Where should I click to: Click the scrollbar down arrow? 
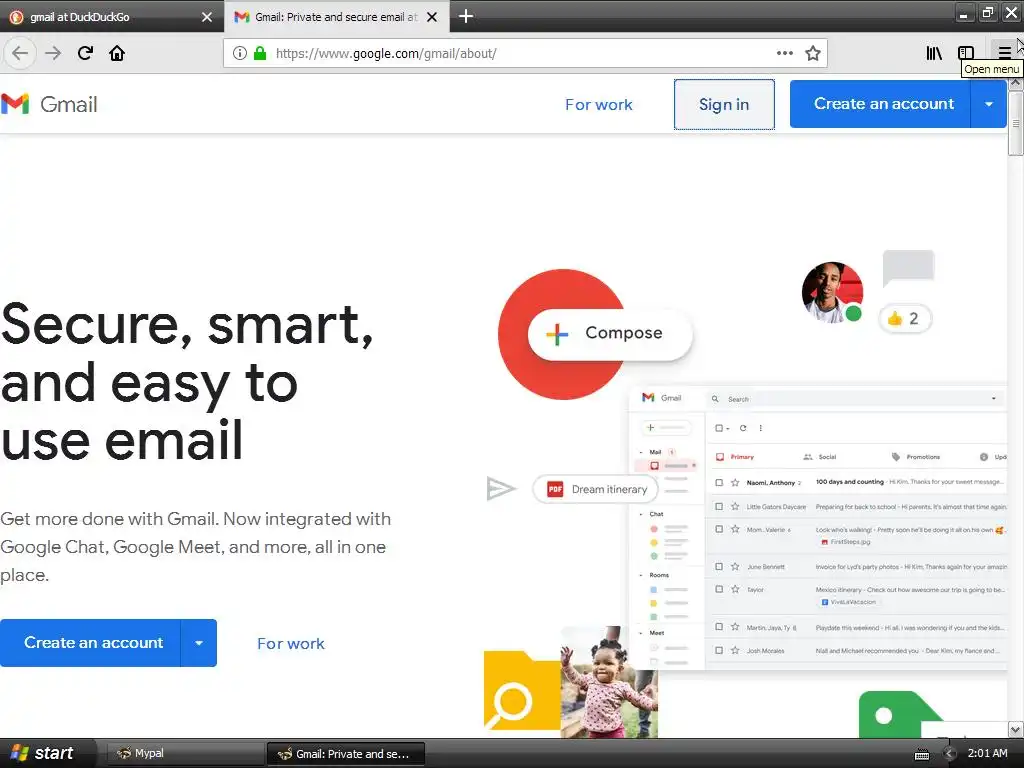(x=1016, y=729)
